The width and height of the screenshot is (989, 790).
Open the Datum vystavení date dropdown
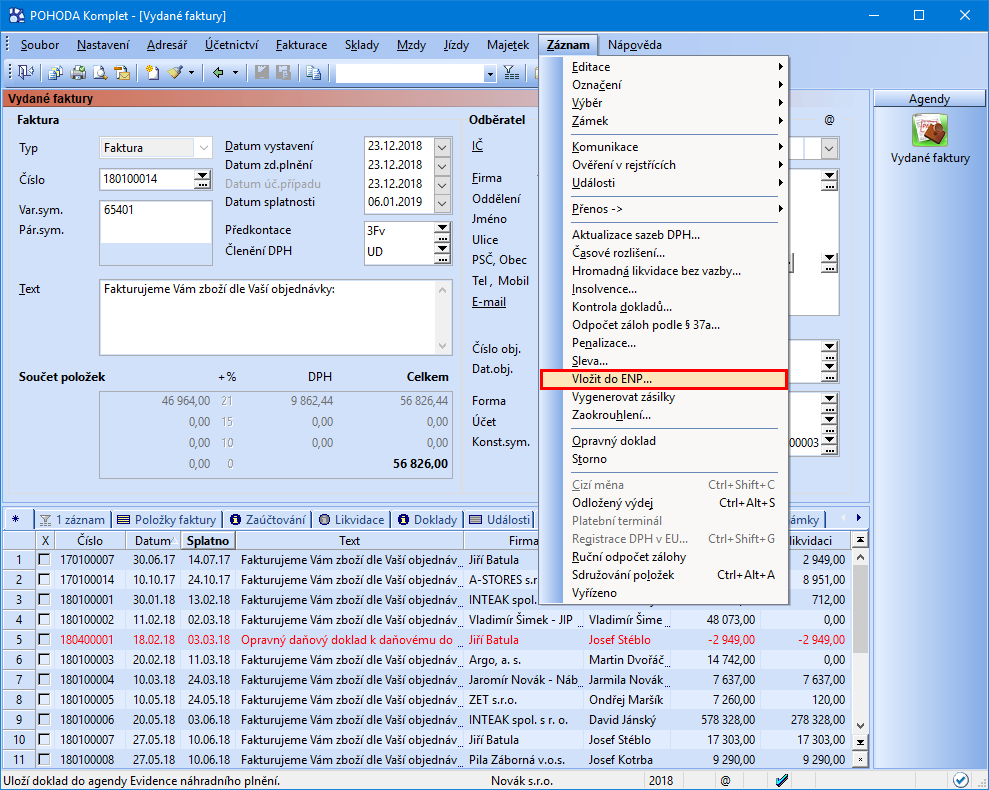(442, 146)
